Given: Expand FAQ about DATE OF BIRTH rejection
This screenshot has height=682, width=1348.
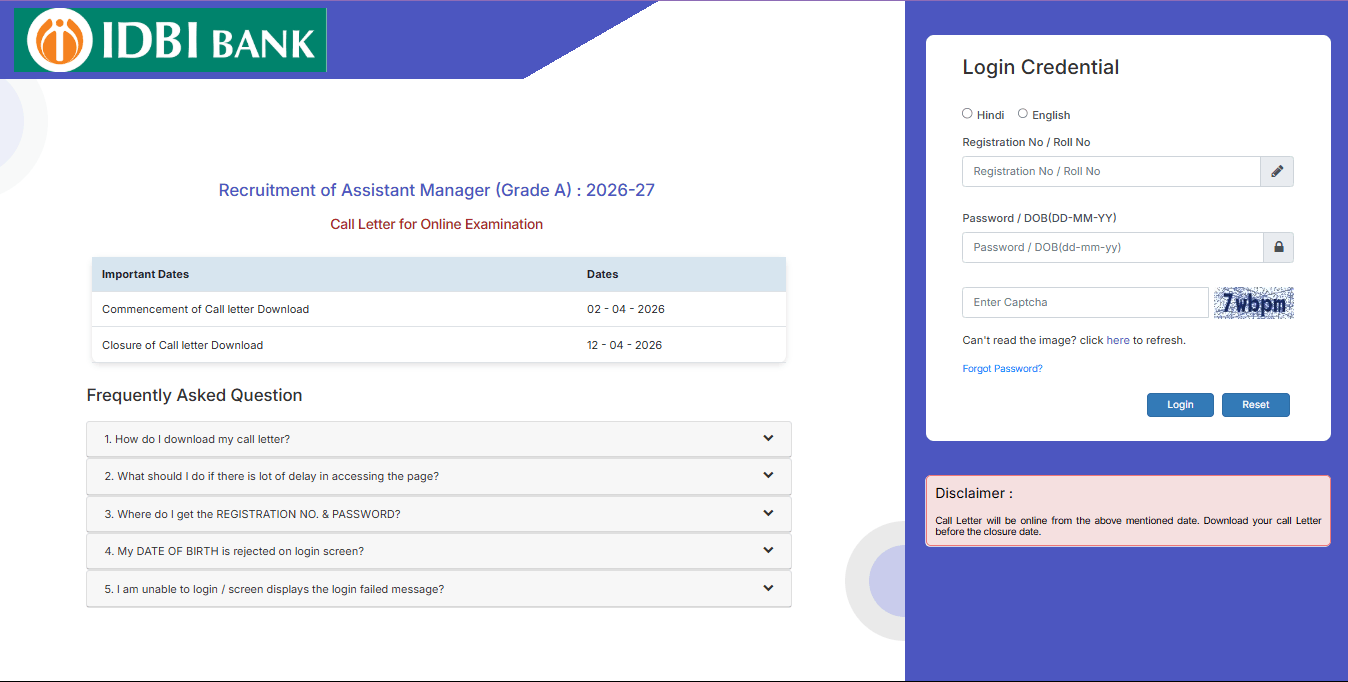Looking at the screenshot, I should click(x=438, y=550).
